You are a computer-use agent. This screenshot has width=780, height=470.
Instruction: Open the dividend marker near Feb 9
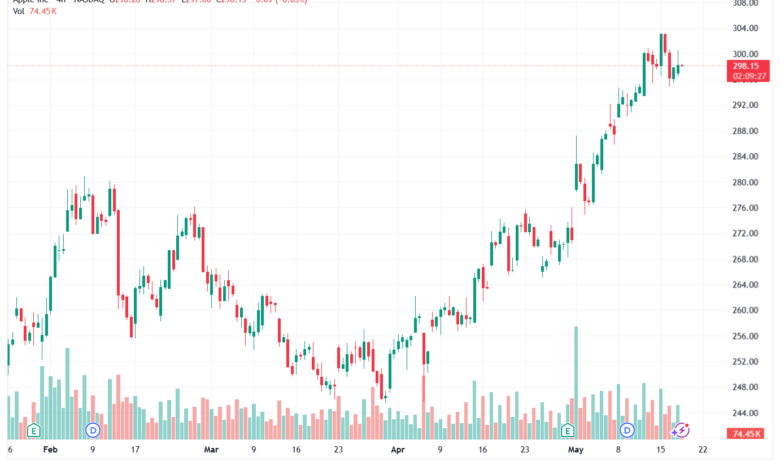click(93, 430)
